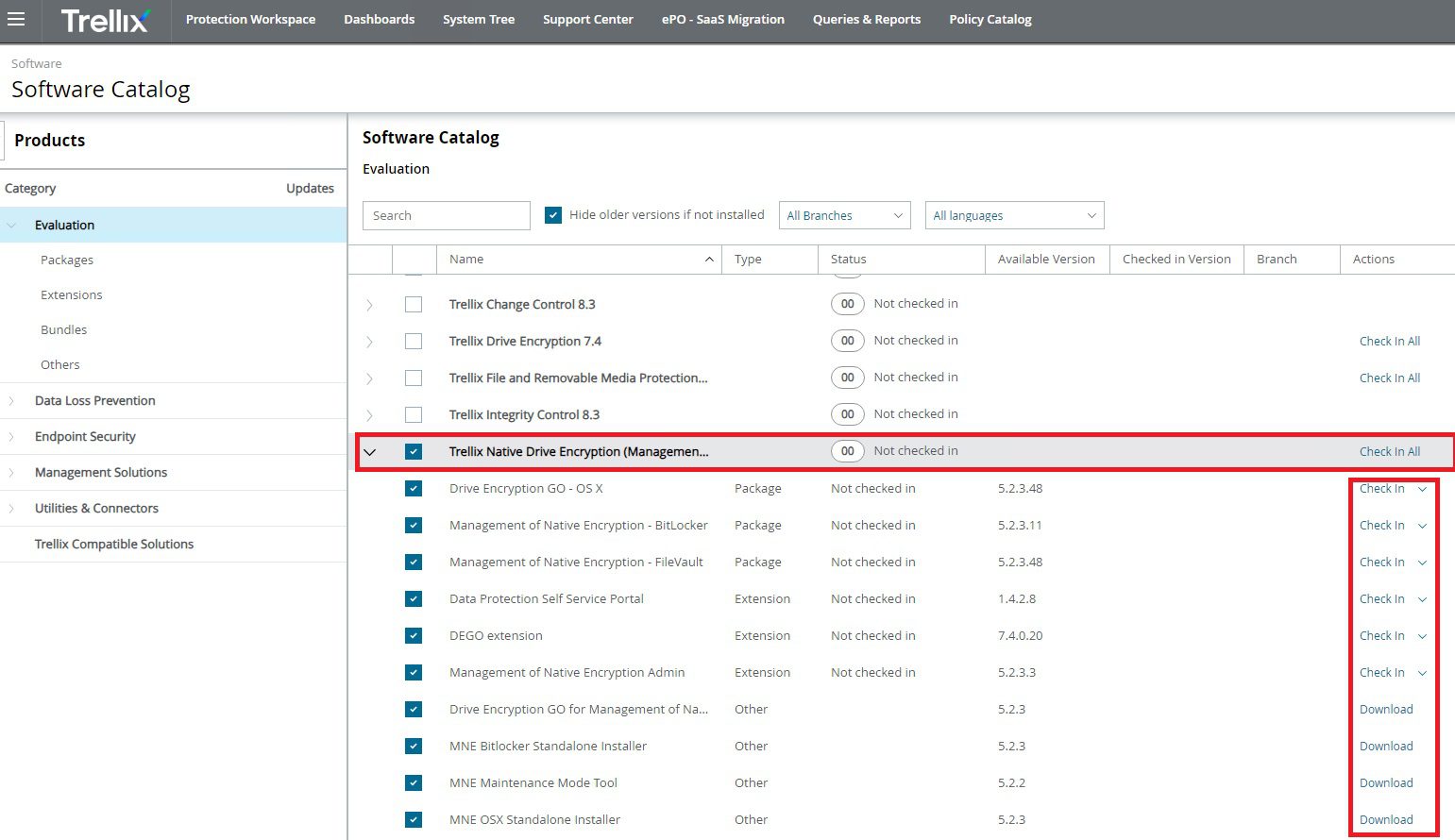Open the All Branches dropdown
The image size is (1455, 840).
pos(844,216)
